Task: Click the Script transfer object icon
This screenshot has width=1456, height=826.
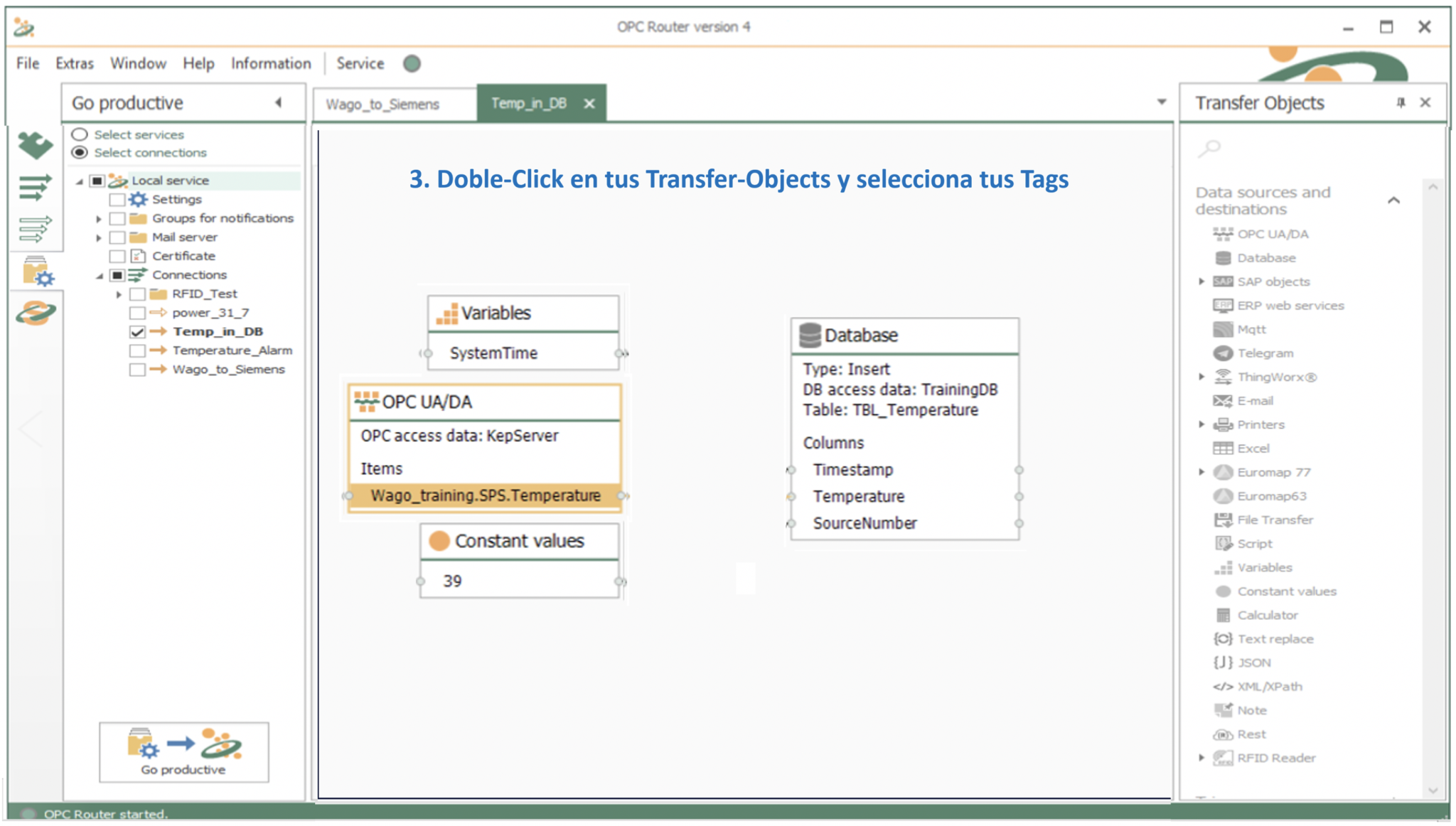Action: [x=1222, y=544]
